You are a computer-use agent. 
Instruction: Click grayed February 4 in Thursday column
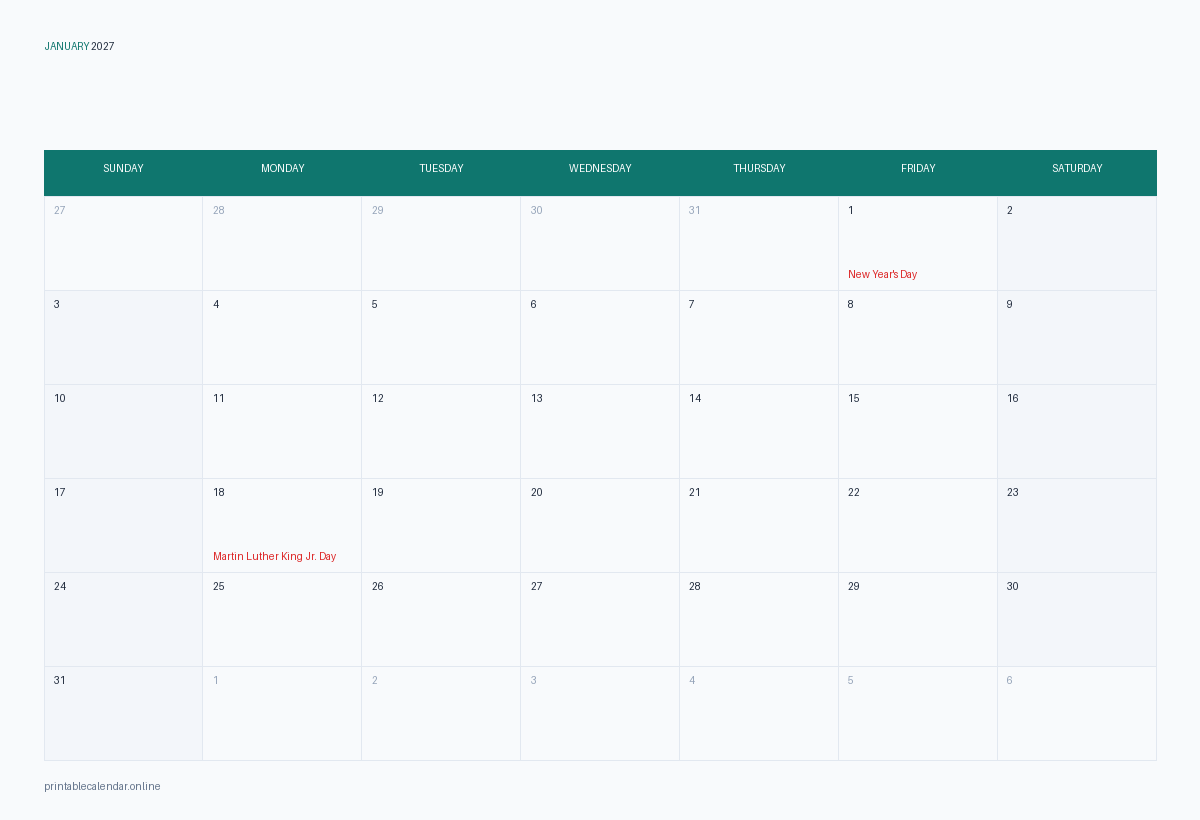point(692,681)
